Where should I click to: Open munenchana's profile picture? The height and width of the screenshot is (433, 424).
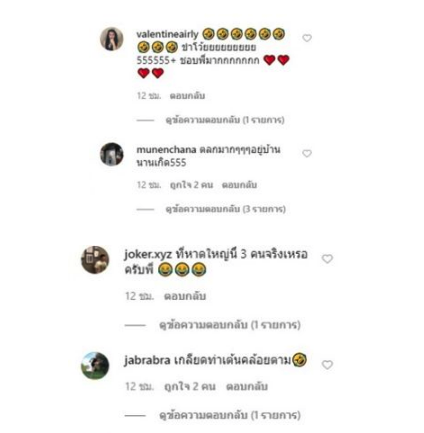112,154
